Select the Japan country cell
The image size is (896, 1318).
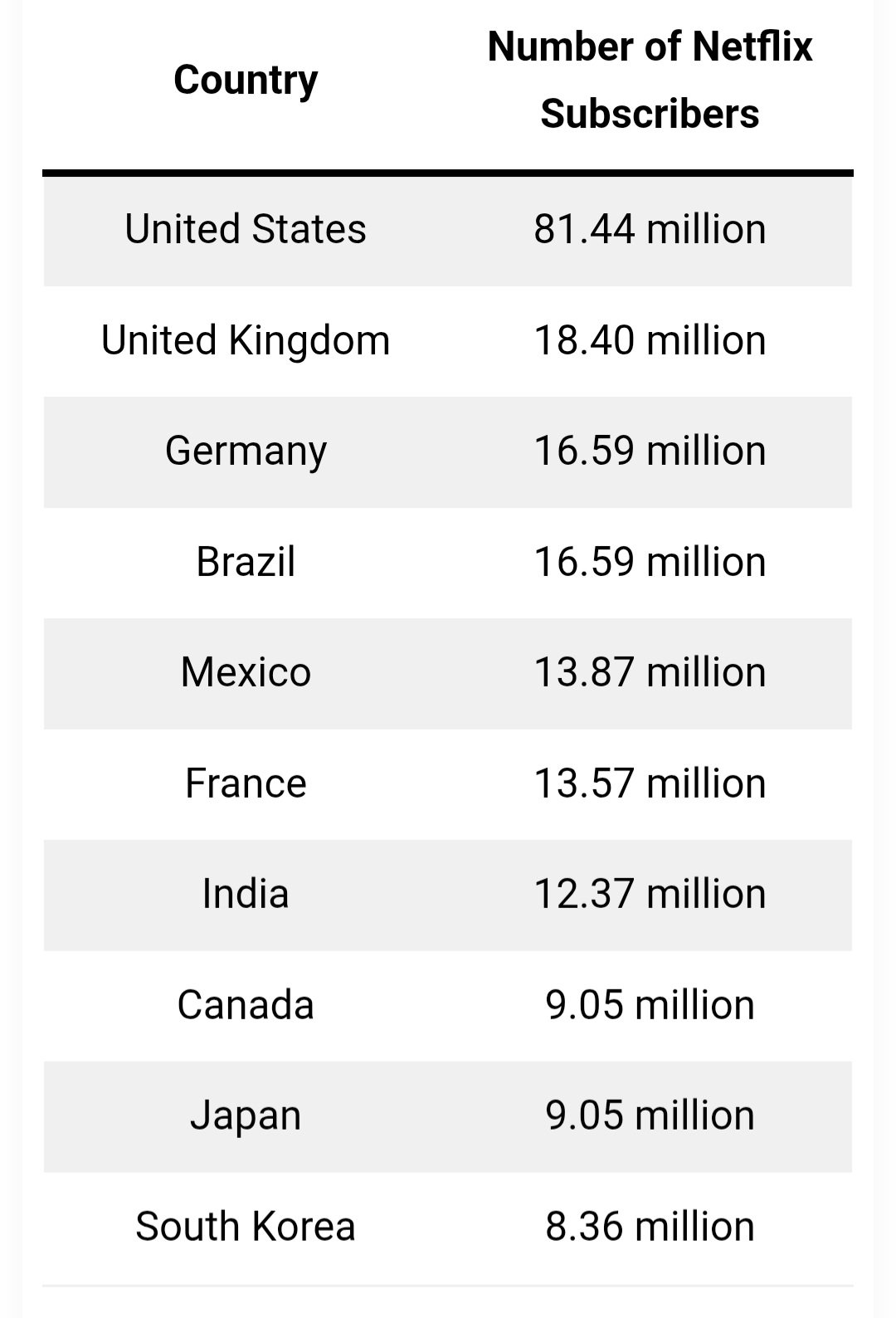246,1115
